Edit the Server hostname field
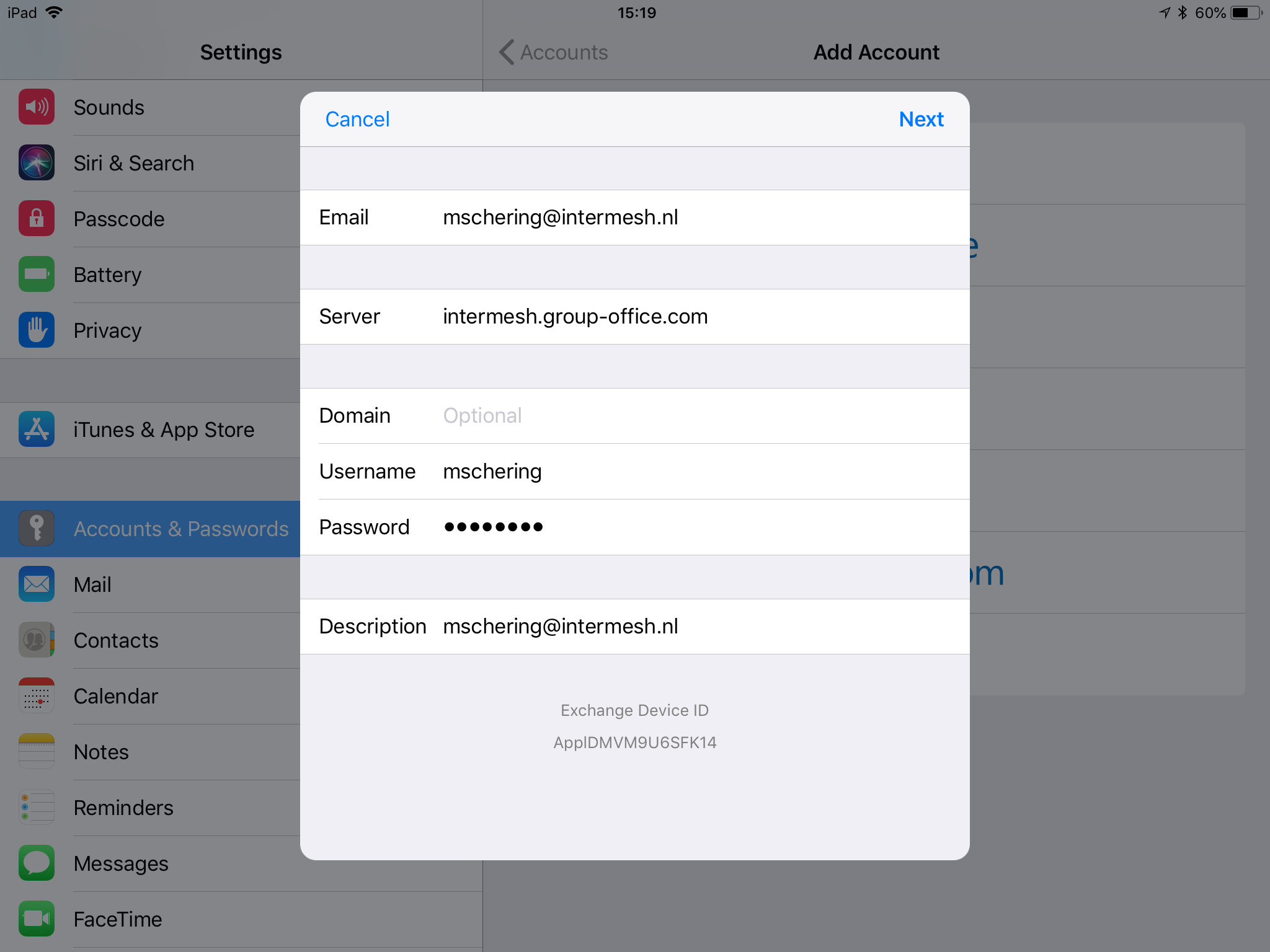 635,317
